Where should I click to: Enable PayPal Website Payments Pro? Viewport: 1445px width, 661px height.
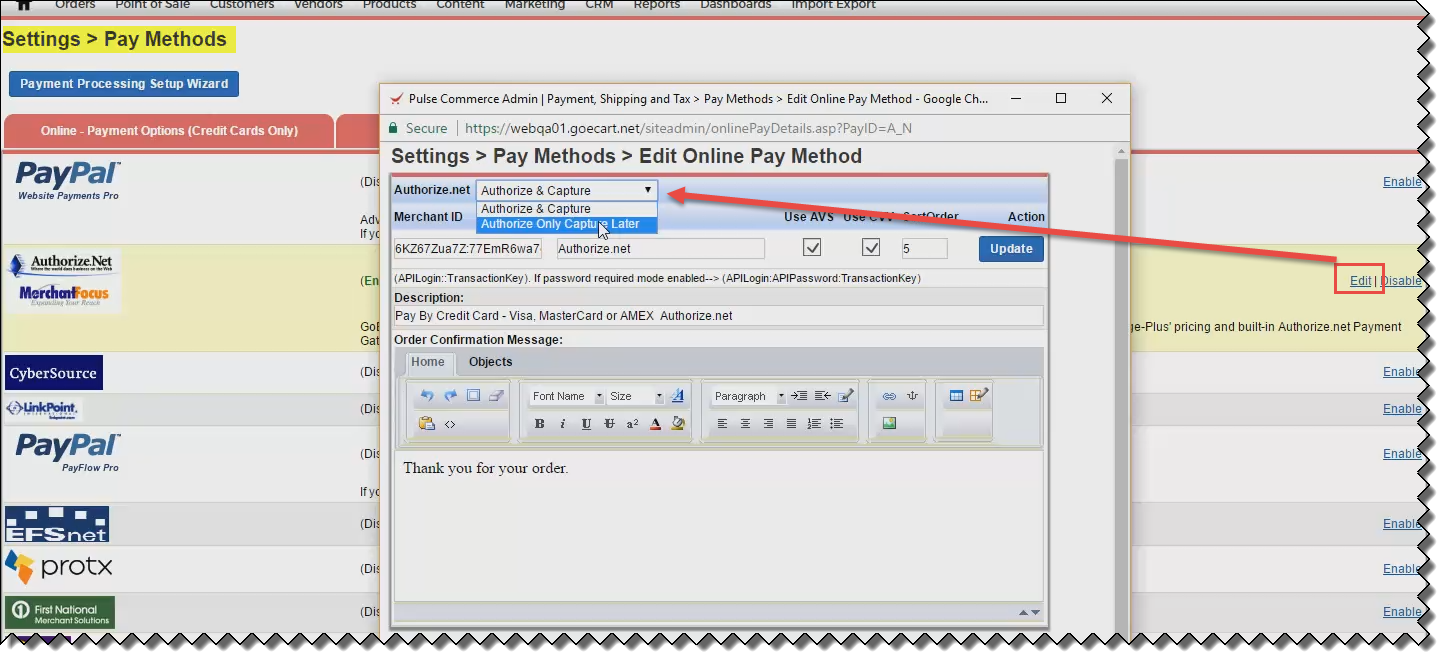1402,182
